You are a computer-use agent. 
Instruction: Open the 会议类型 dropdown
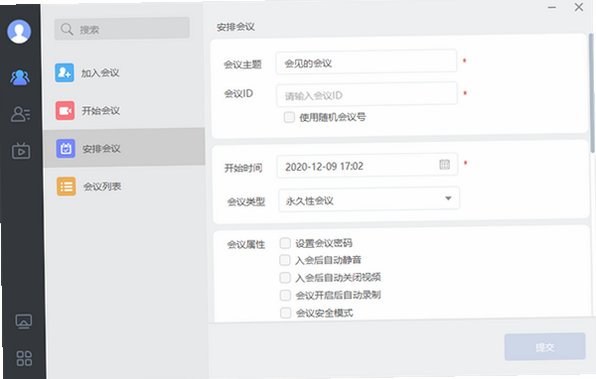pos(369,199)
